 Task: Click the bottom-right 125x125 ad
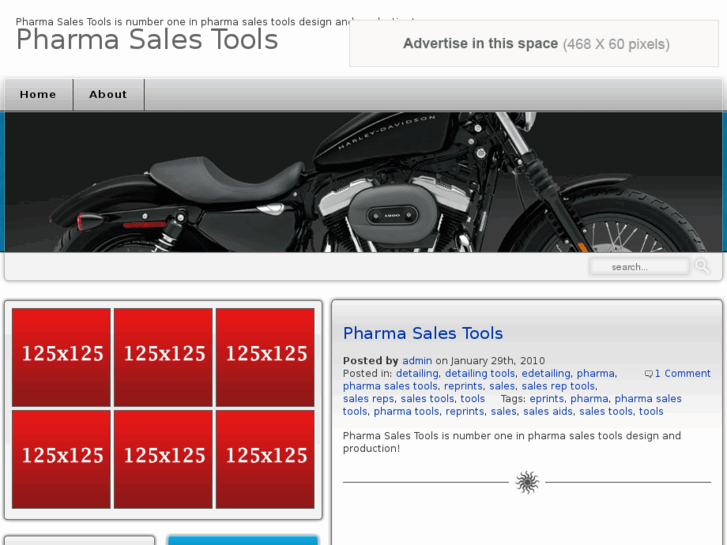pos(265,459)
